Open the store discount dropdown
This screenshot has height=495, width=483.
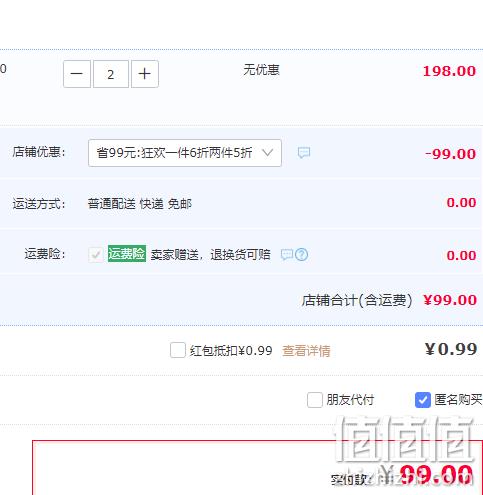(x=185, y=153)
